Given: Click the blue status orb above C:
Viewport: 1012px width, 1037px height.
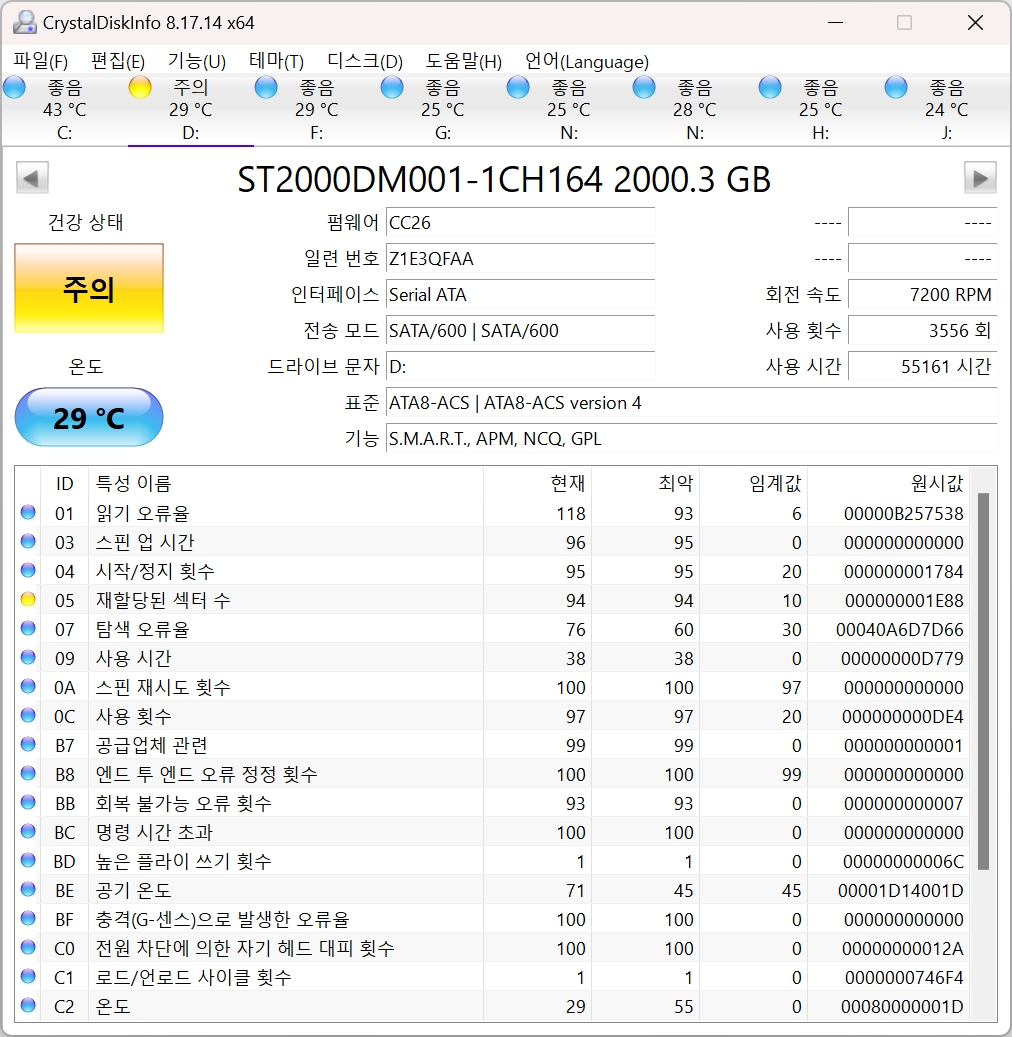Looking at the screenshot, I should tap(15, 87).
